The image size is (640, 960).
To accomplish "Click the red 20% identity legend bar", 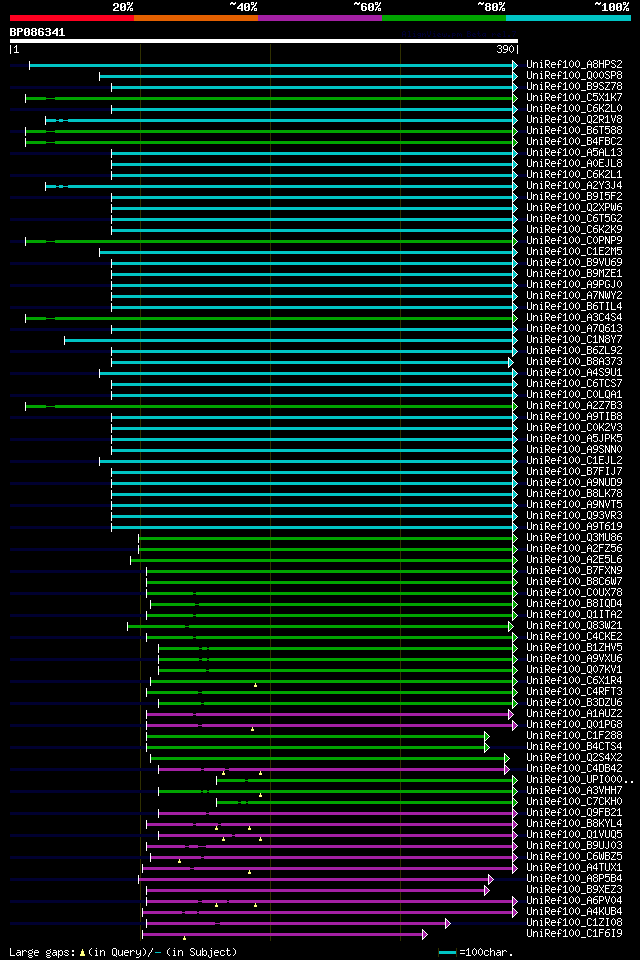I will click(x=72, y=18).
